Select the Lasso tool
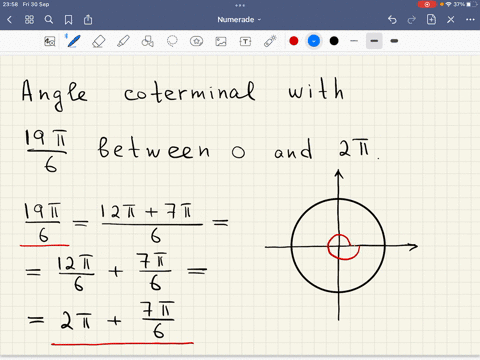The image size is (480, 360). point(172,41)
